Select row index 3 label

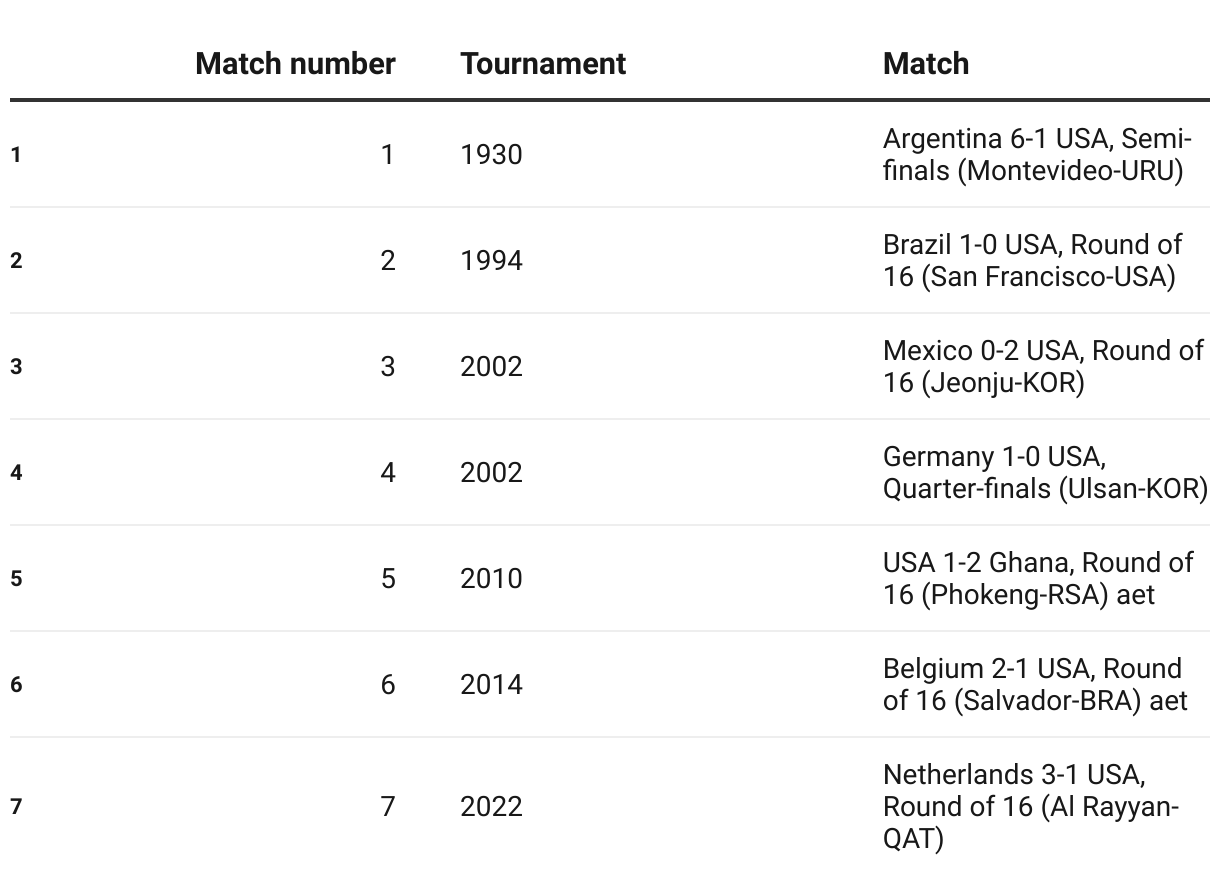tap(16, 367)
